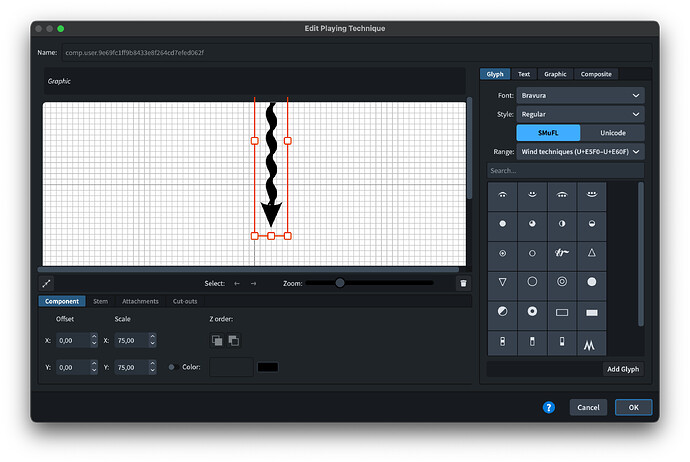
Task: Click the Offset Y input field
Action: coord(73,367)
